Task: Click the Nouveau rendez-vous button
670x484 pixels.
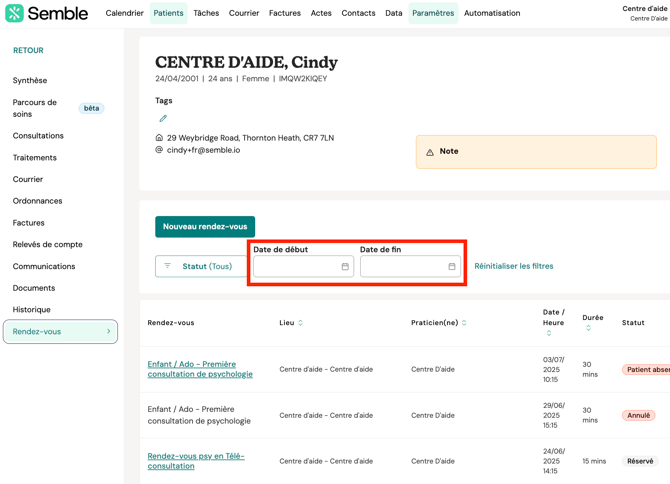Action: tap(205, 227)
